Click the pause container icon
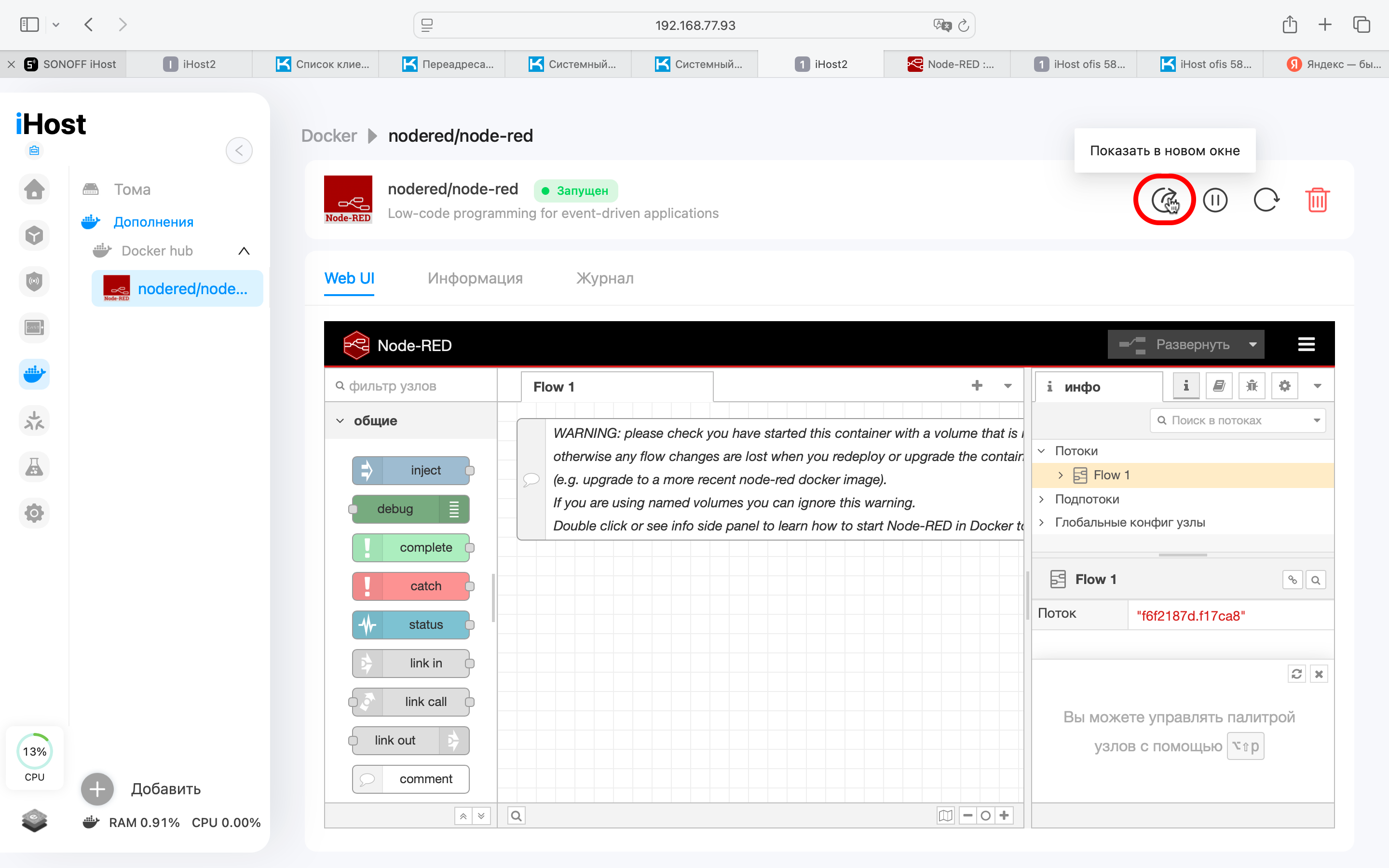1389x868 pixels. [1215, 200]
